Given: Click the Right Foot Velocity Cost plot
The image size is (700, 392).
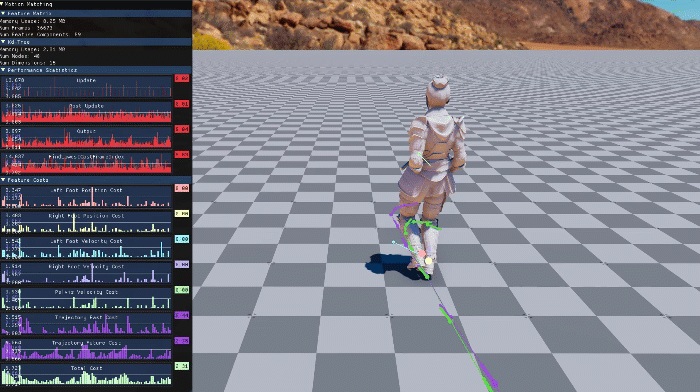Looking at the screenshot, I should pos(86,273).
